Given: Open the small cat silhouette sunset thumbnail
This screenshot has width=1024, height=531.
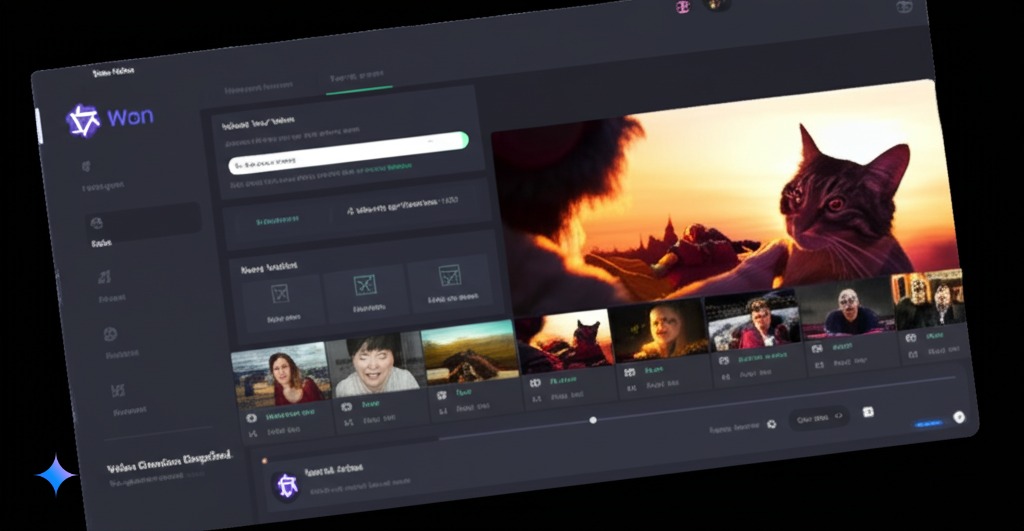Looking at the screenshot, I should 564,342.
